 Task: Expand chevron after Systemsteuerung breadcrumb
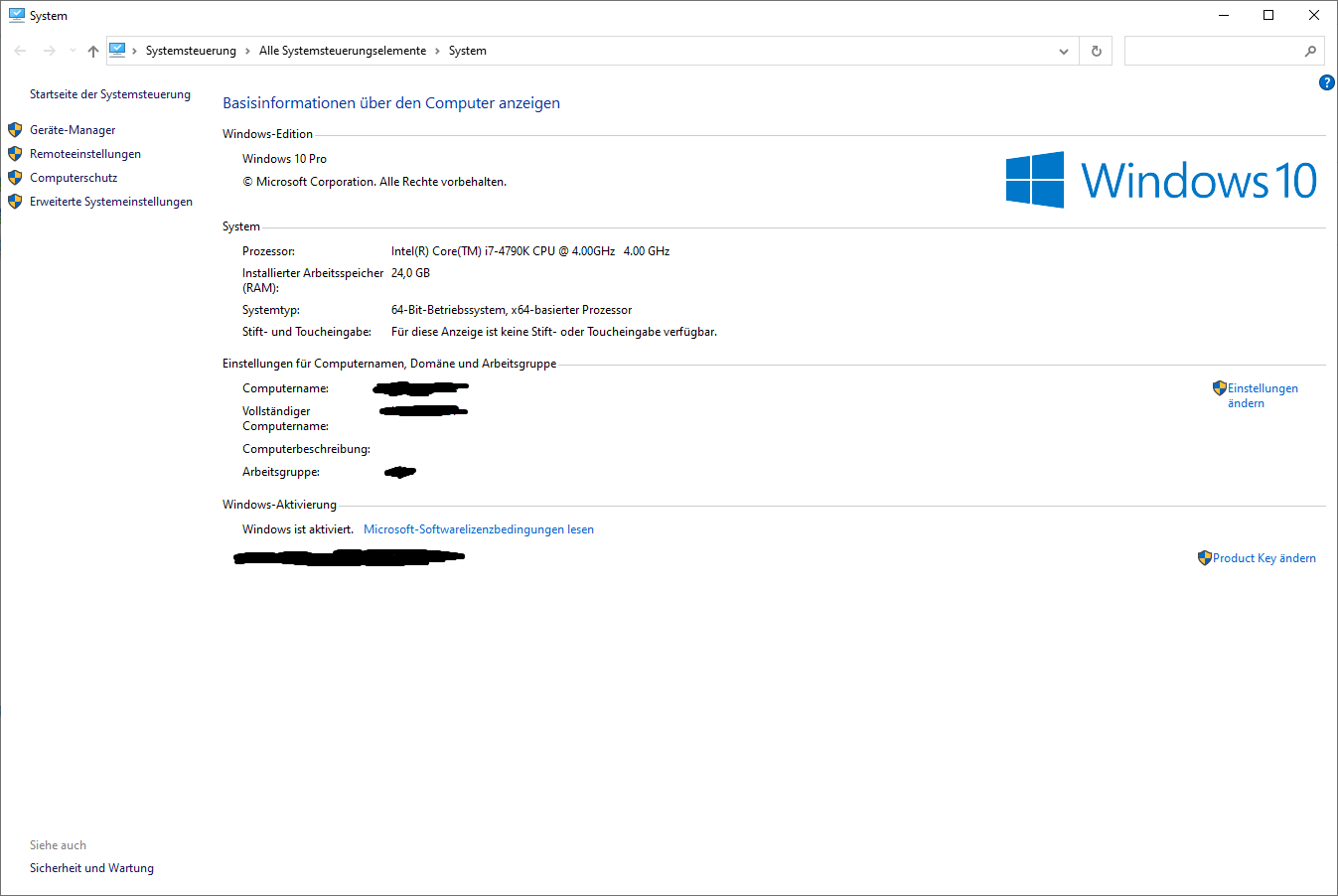click(247, 51)
